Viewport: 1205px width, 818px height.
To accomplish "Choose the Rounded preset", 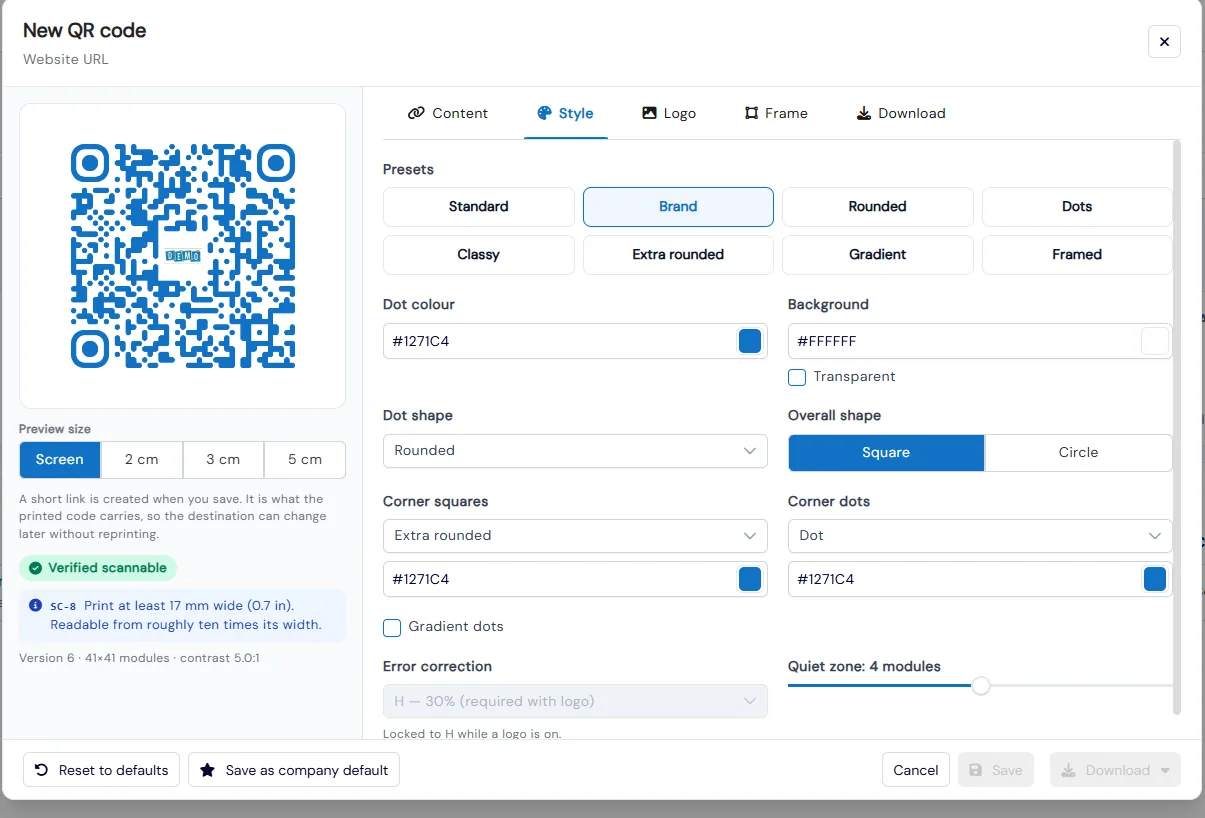I will pos(878,206).
